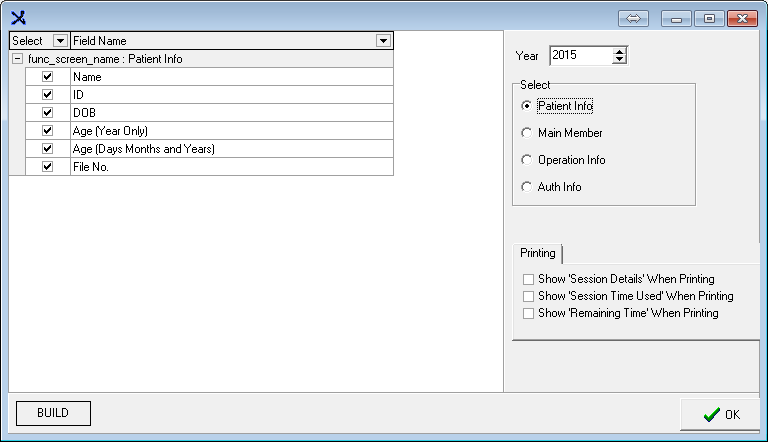This screenshot has width=768, height=442.
Task: Open the Select column filter dropdown
Action: pos(60,41)
